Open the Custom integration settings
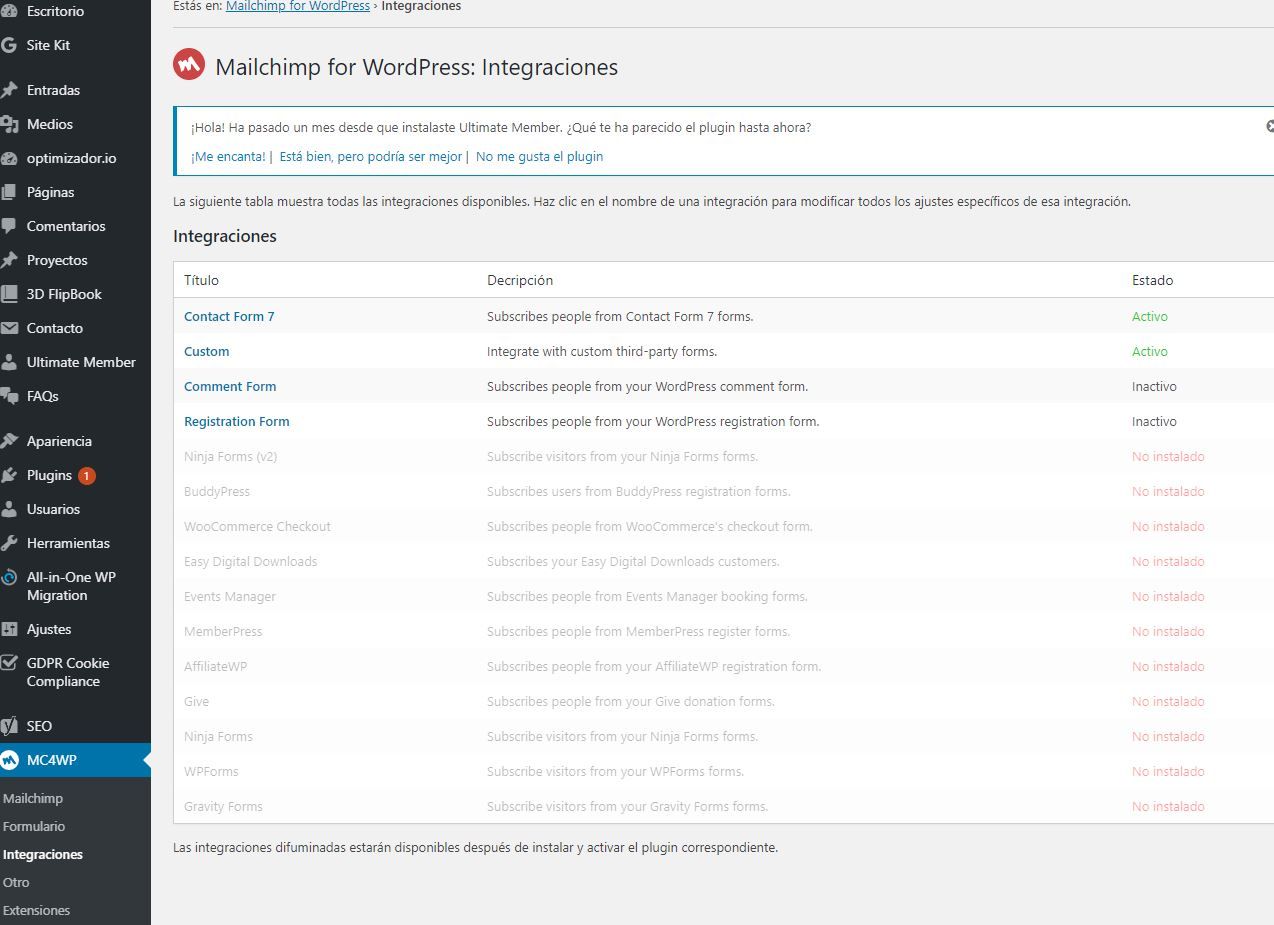This screenshot has width=1274, height=925. point(207,351)
